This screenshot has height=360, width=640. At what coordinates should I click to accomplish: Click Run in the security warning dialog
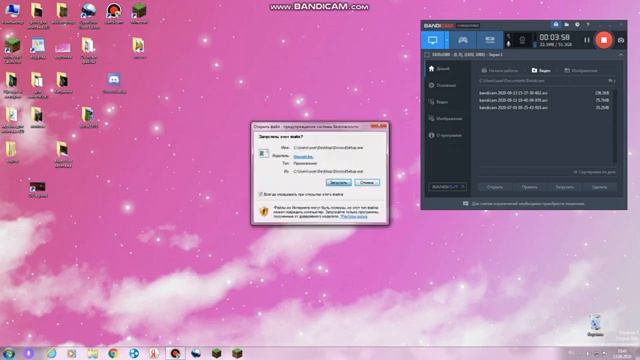pos(338,182)
